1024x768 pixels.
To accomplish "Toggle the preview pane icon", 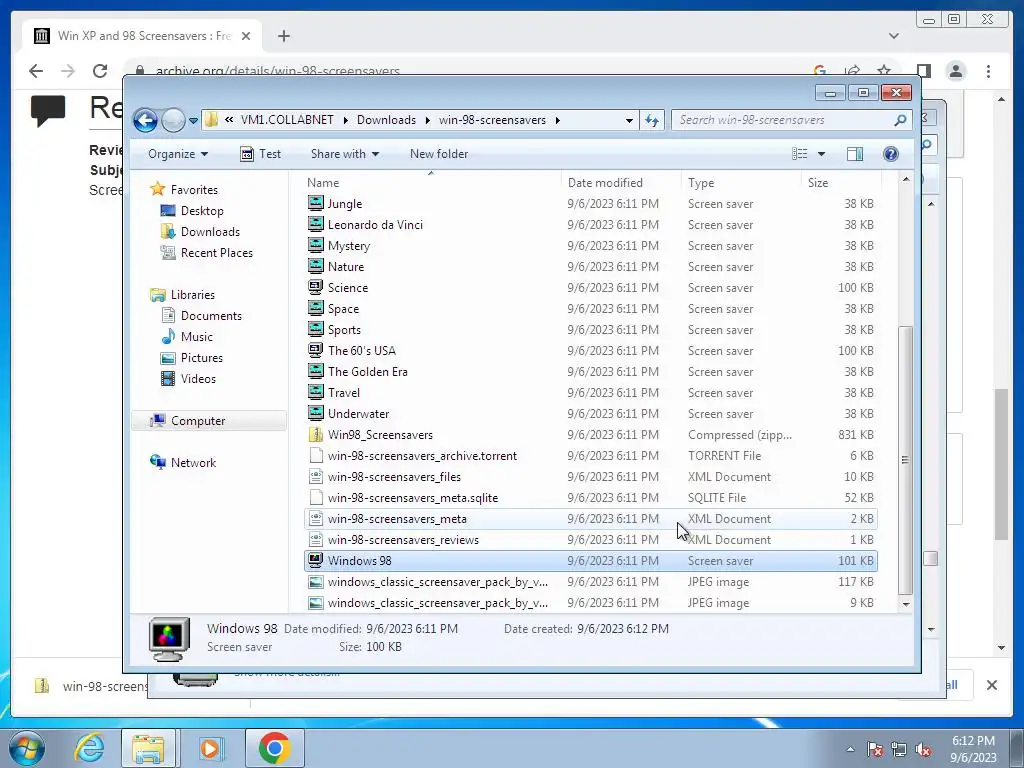I will (x=854, y=154).
